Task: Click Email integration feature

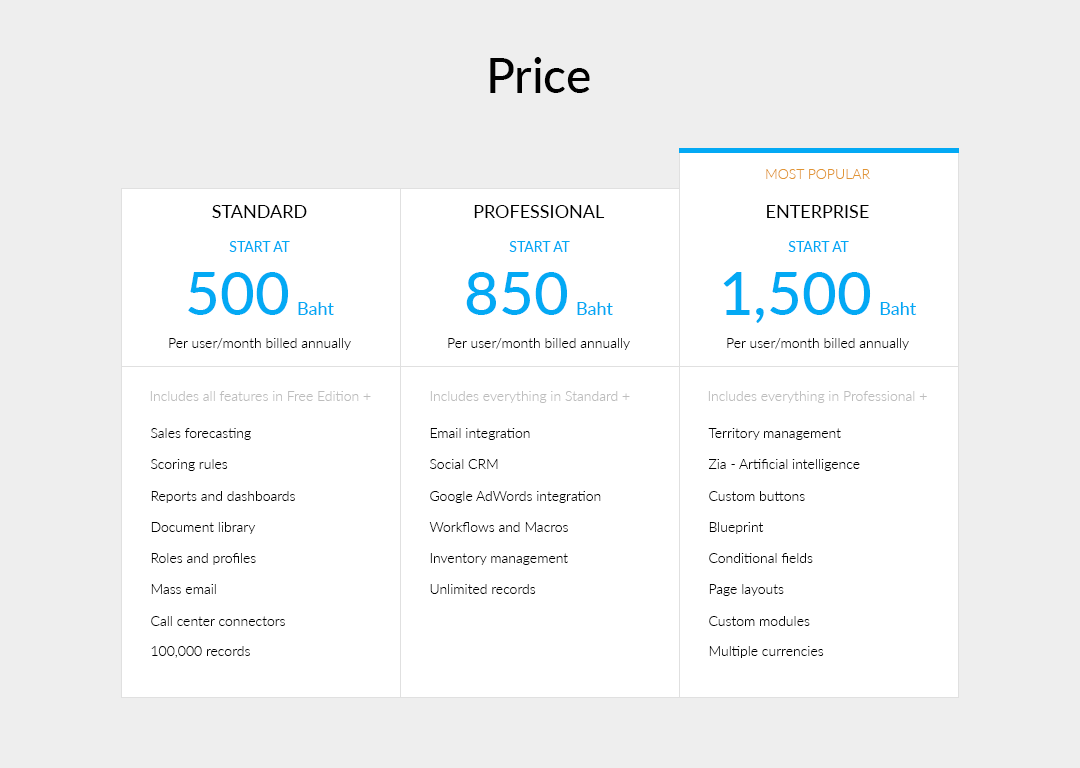Action: pos(480,433)
